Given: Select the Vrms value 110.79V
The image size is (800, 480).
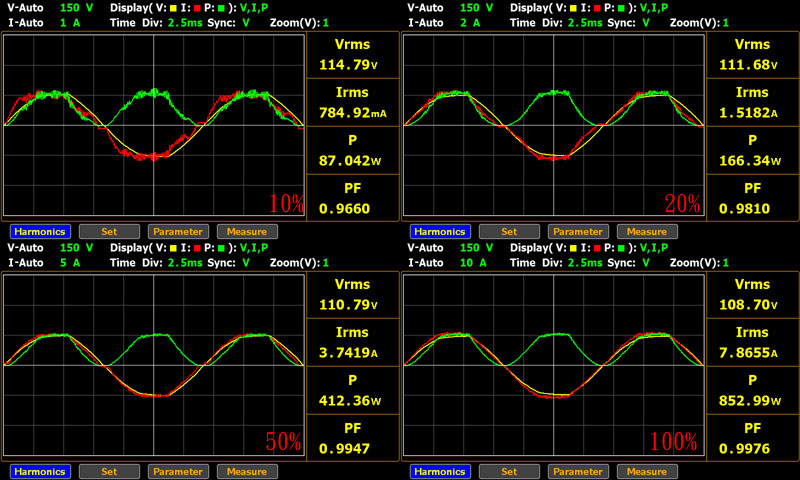Looking at the screenshot, I should pyautogui.click(x=348, y=305).
